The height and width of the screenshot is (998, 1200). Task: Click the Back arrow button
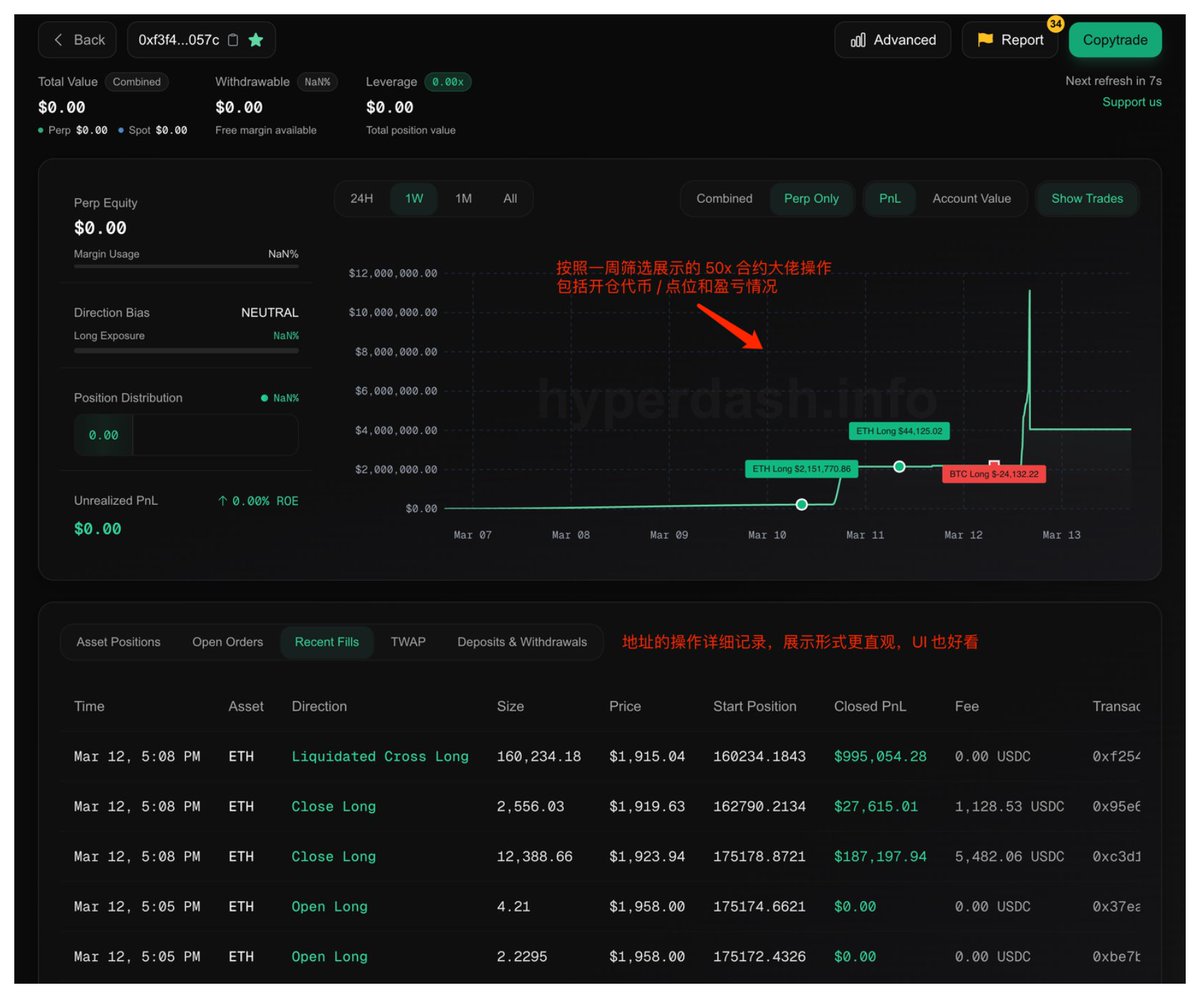(78, 40)
